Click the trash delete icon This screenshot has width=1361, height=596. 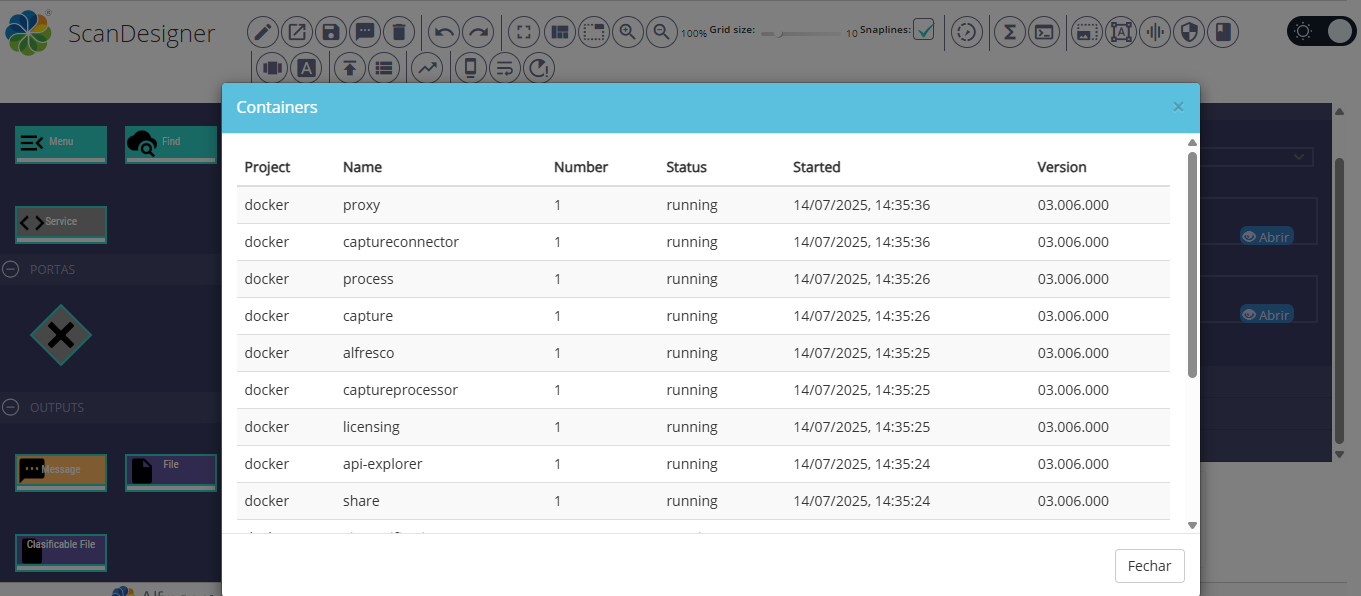[399, 32]
